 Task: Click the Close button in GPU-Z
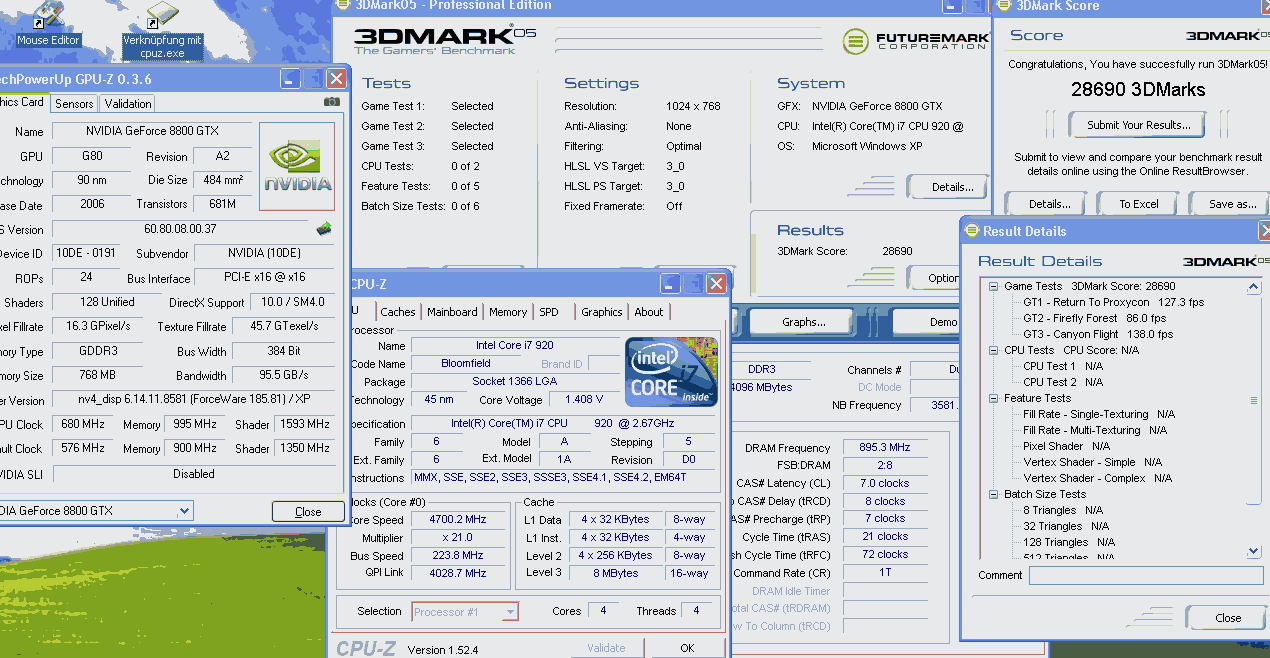click(308, 511)
